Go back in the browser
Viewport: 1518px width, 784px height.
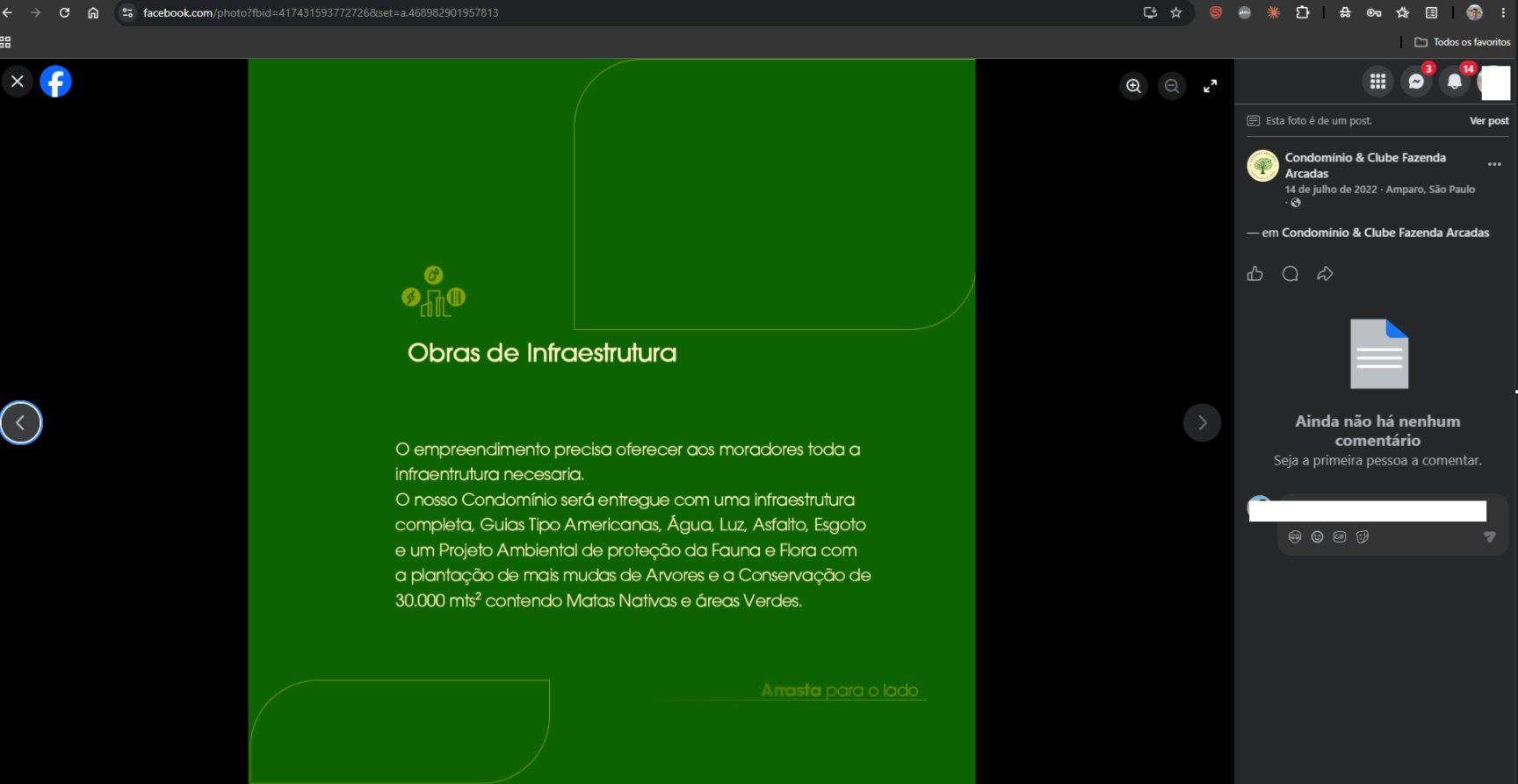coord(8,12)
